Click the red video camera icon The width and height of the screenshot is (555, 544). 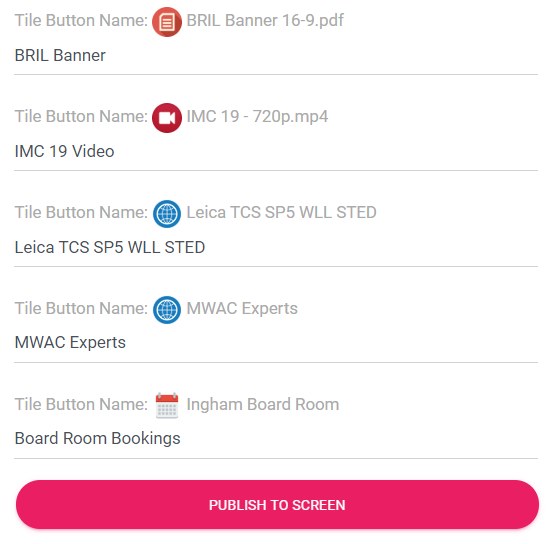point(167,118)
